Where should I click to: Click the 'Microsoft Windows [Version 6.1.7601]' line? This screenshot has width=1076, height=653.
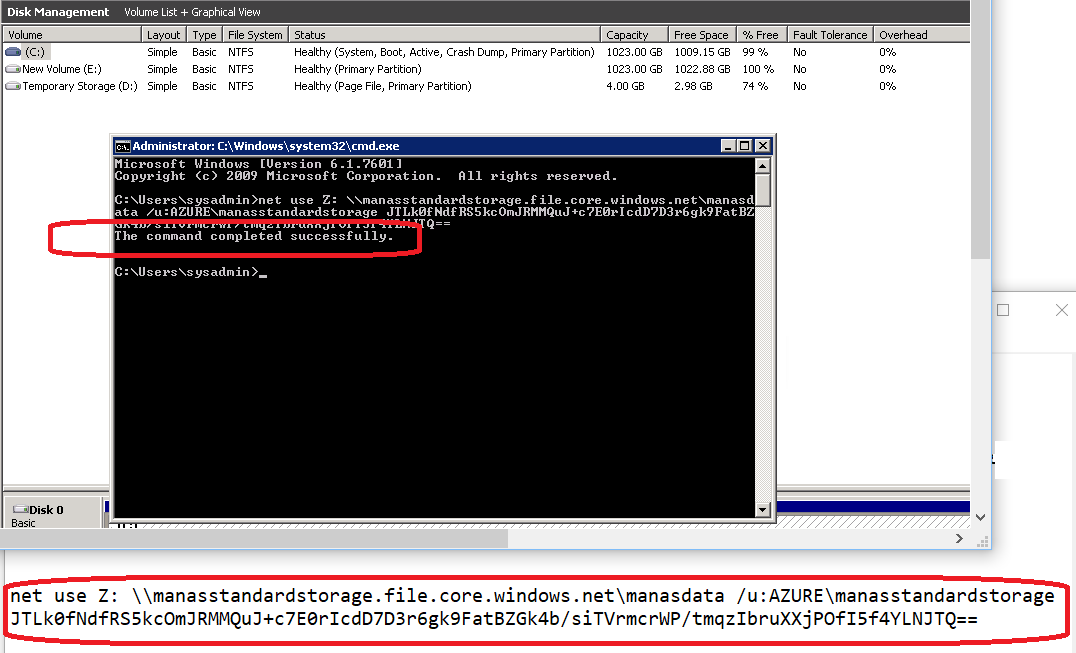click(259, 164)
